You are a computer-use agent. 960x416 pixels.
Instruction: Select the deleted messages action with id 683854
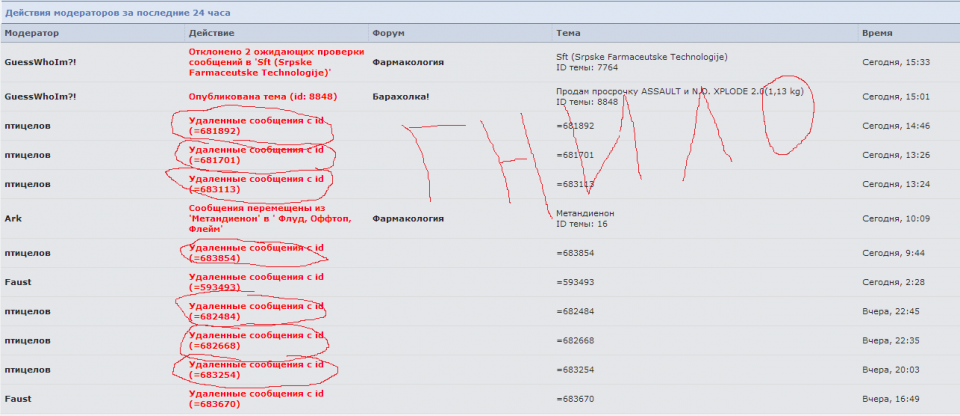(256, 252)
